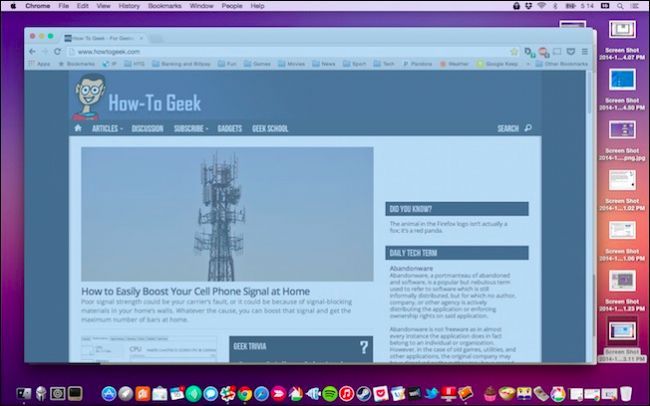Show hidden bookmarks via overflow chevron
The width and height of the screenshot is (650, 406).
pyautogui.click(x=528, y=64)
